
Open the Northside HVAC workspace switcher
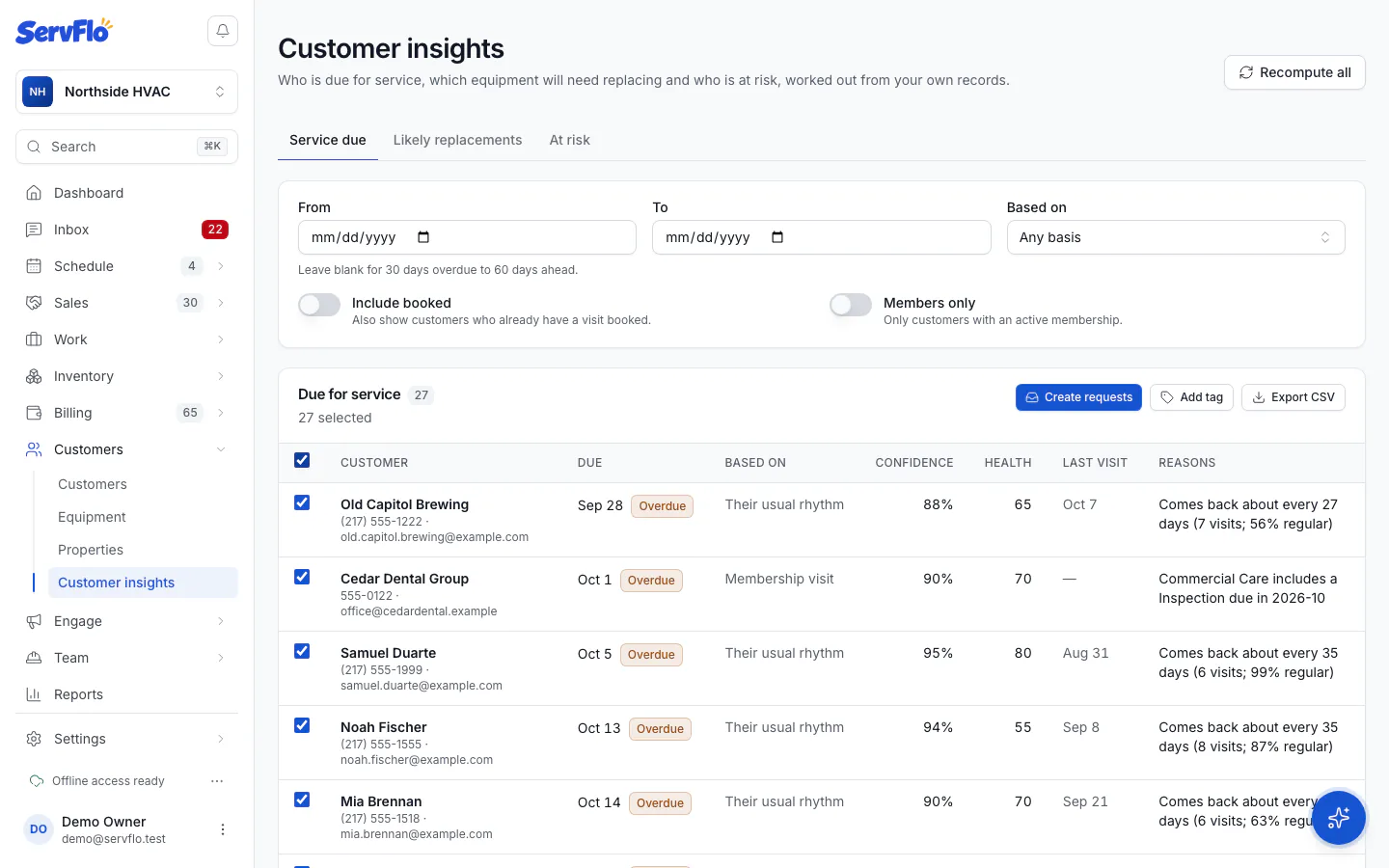(126, 92)
